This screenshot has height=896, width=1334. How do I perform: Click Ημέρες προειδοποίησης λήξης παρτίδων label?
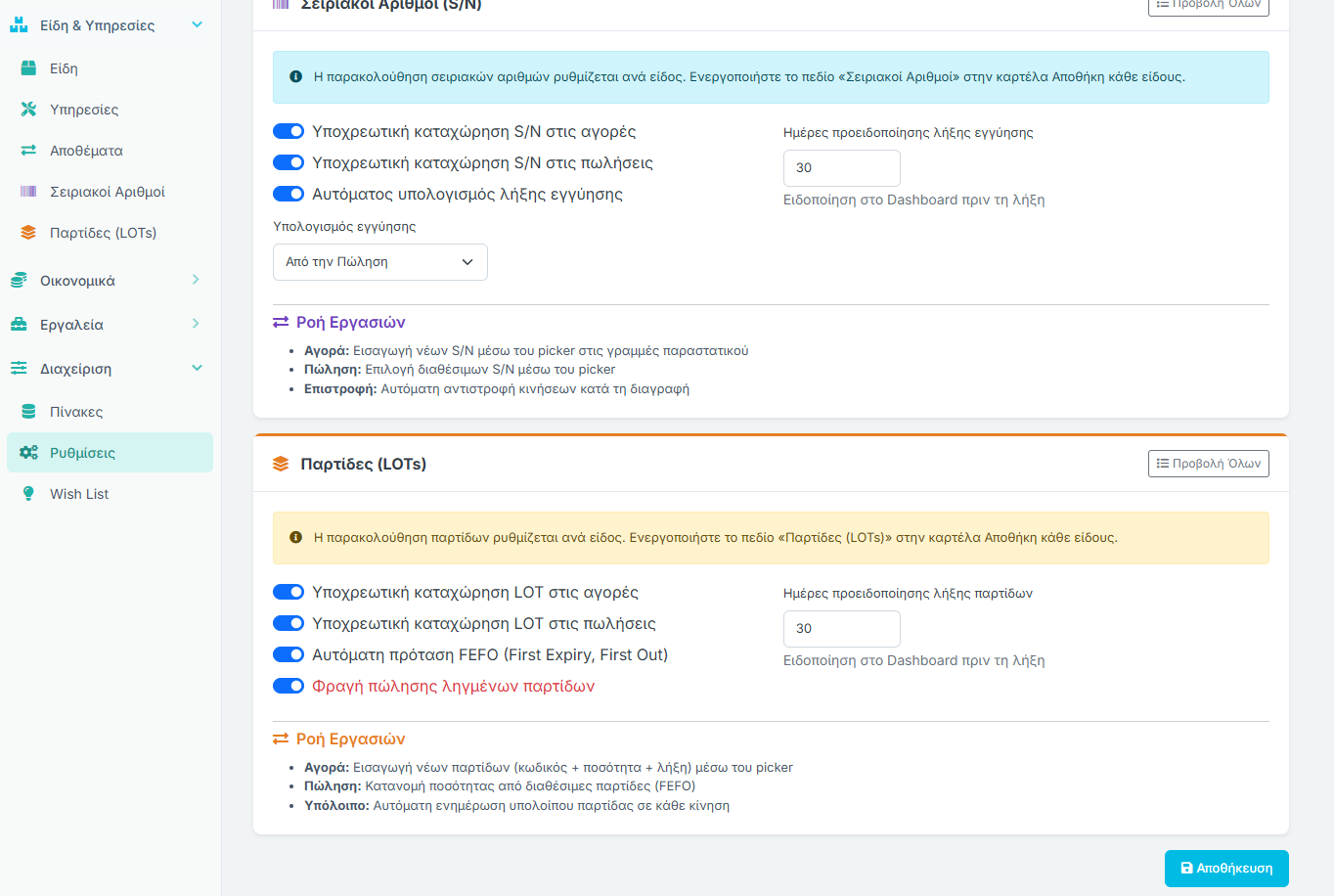[908, 593]
